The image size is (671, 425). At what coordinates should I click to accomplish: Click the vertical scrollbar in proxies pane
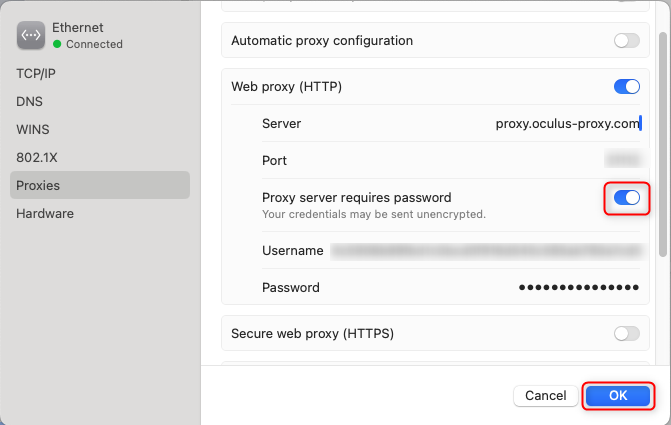coord(663,140)
